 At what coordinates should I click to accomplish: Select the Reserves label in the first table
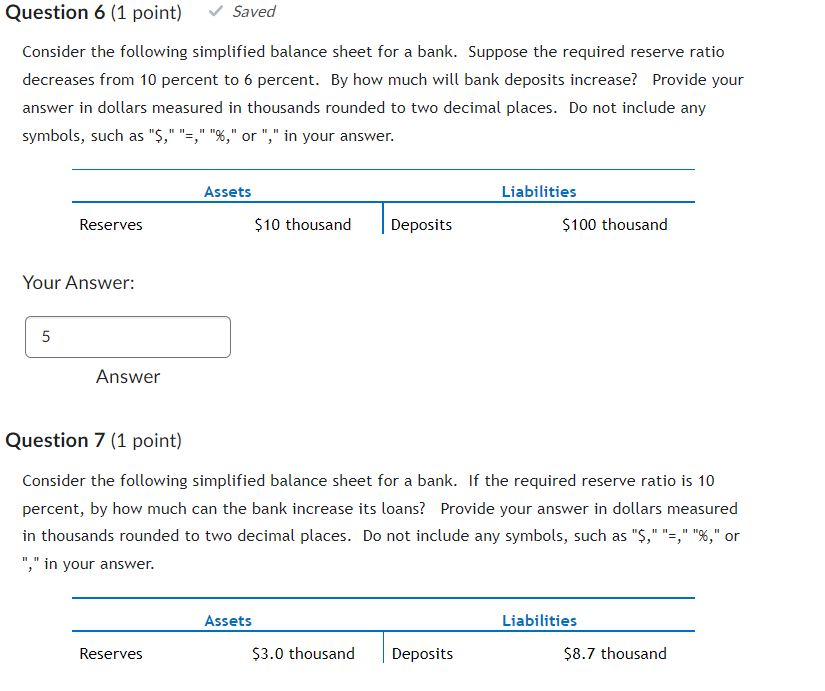tap(110, 224)
